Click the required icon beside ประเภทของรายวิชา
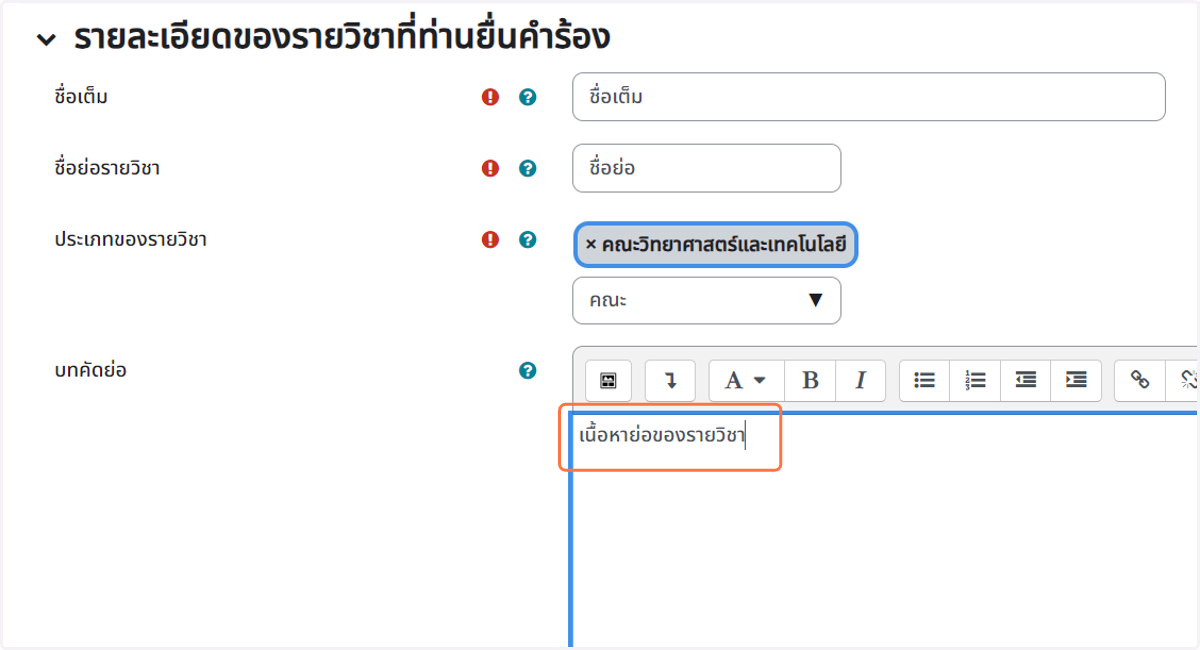The height and width of the screenshot is (650, 1200). [490, 239]
